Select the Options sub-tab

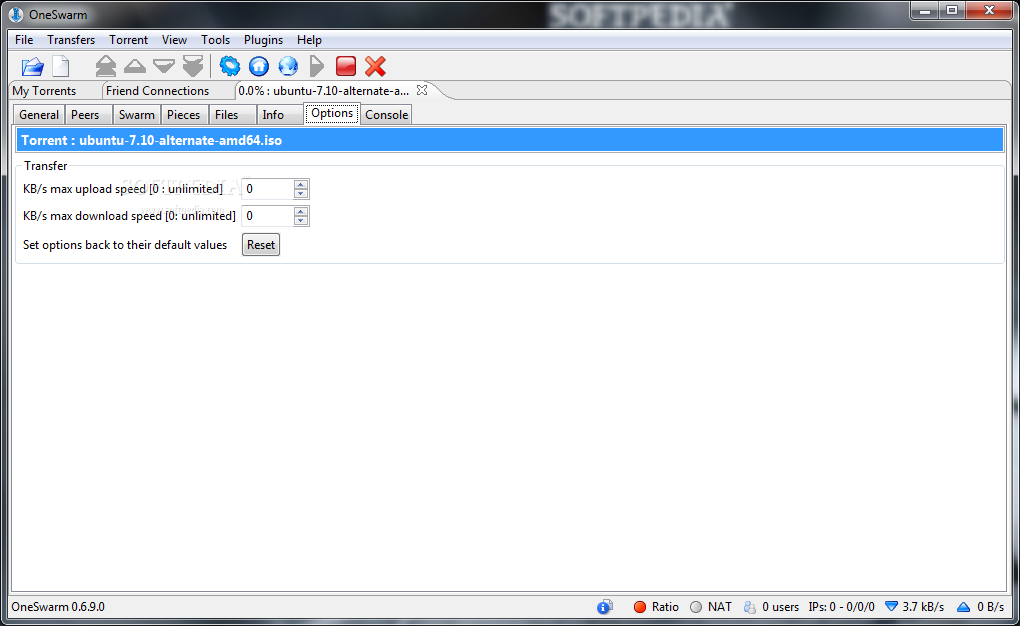(332, 113)
